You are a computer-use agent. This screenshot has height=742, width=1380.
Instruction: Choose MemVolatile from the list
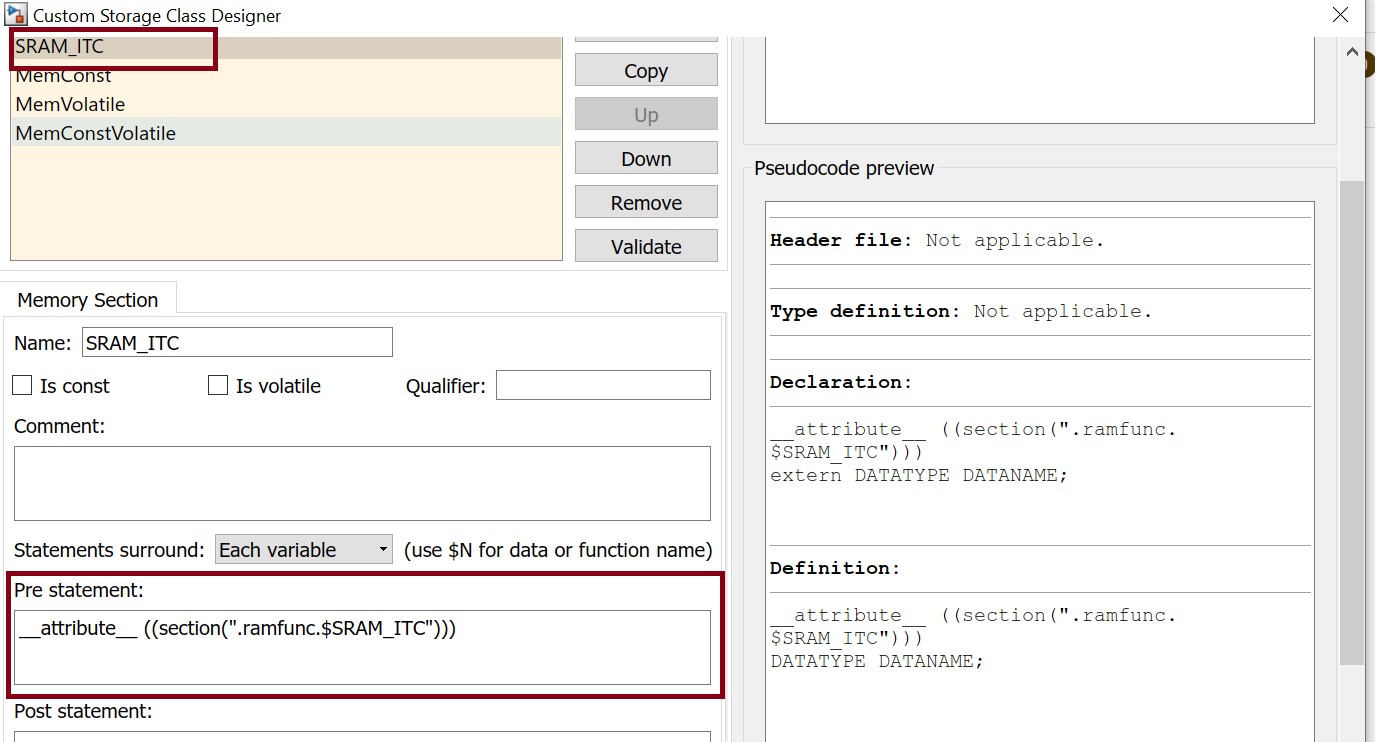tap(70, 104)
